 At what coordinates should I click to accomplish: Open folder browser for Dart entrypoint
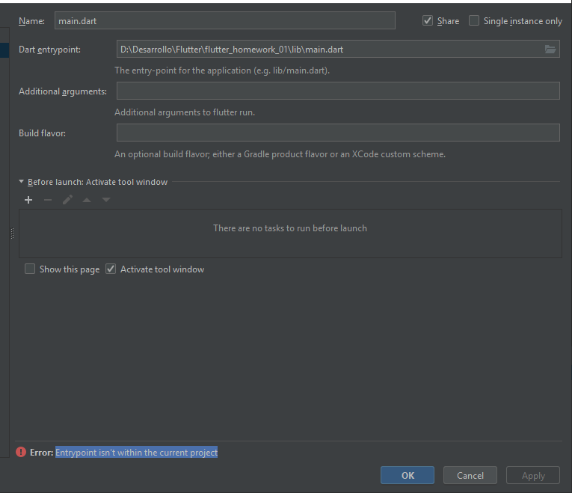550,49
